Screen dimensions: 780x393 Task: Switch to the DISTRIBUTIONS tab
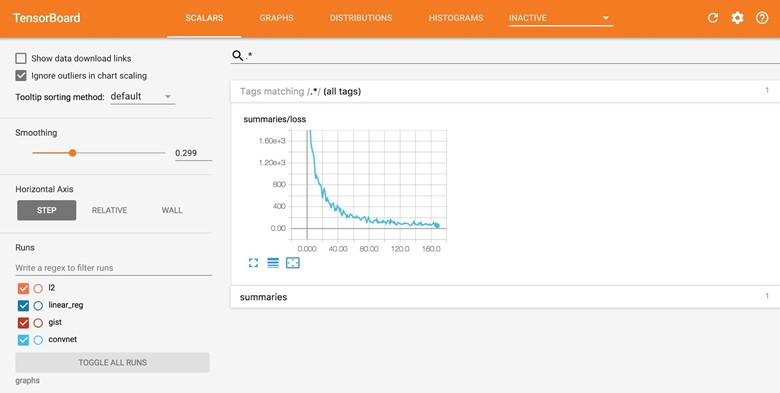pyautogui.click(x=361, y=18)
